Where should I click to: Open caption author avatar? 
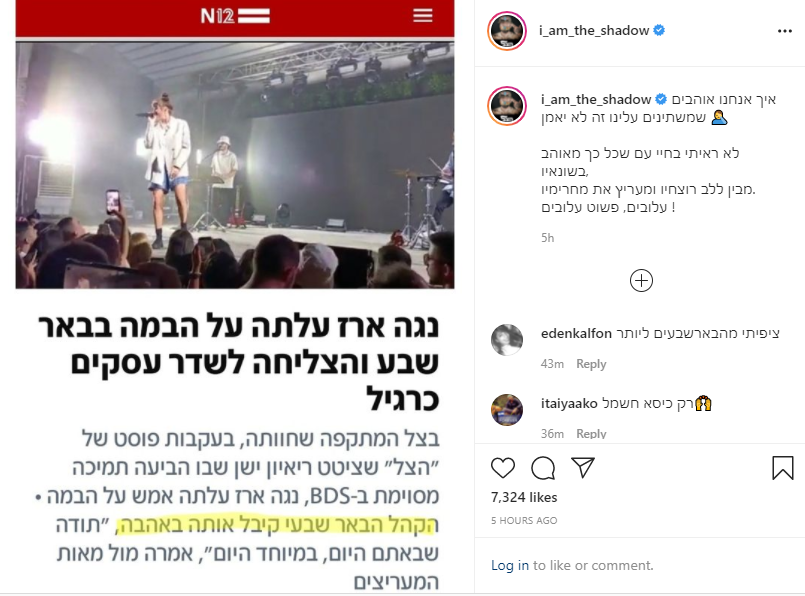[x=507, y=106]
